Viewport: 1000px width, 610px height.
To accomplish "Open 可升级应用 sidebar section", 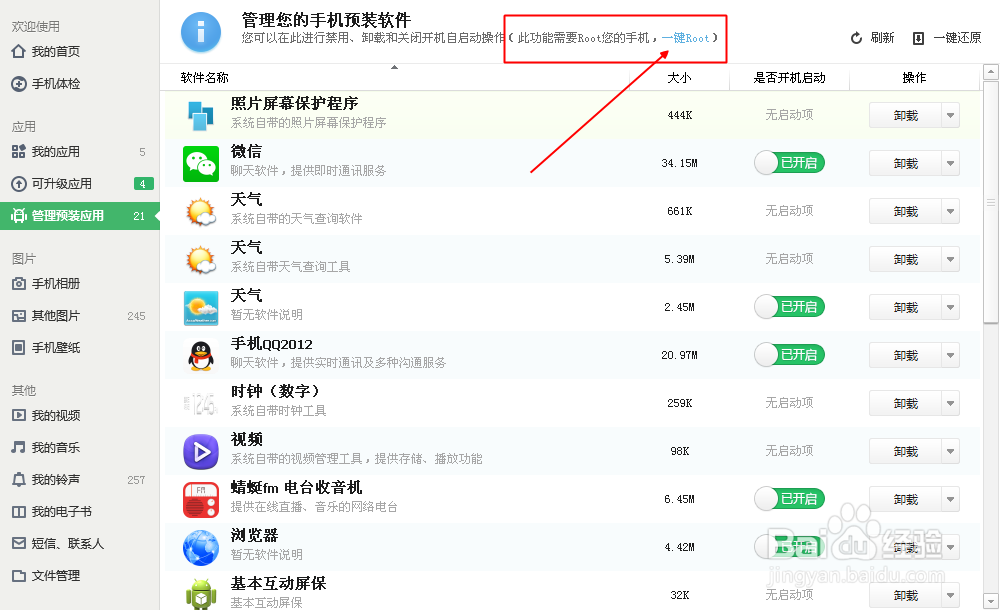I will (80, 184).
